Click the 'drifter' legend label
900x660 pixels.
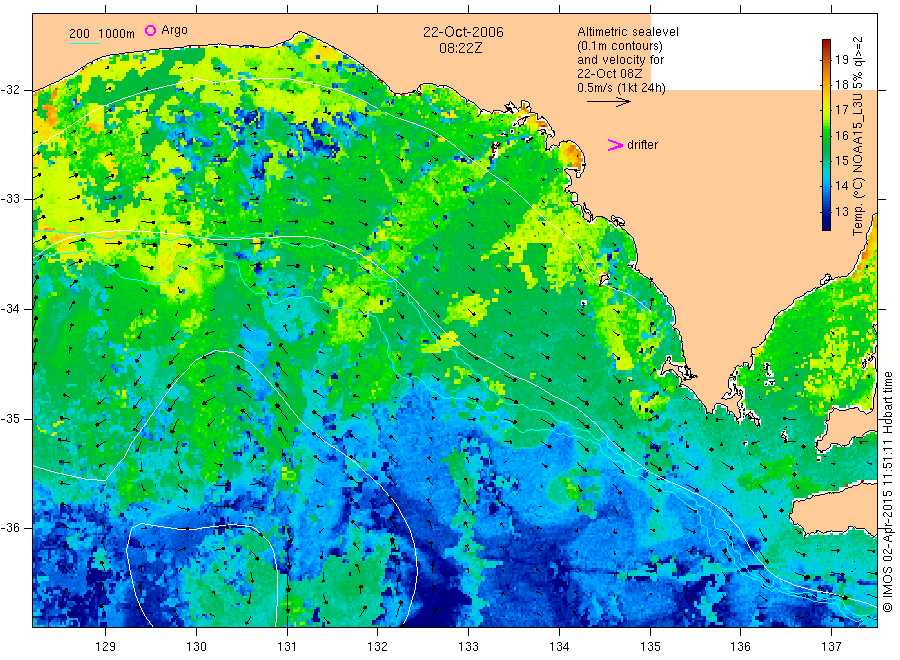pyautogui.click(x=642, y=145)
